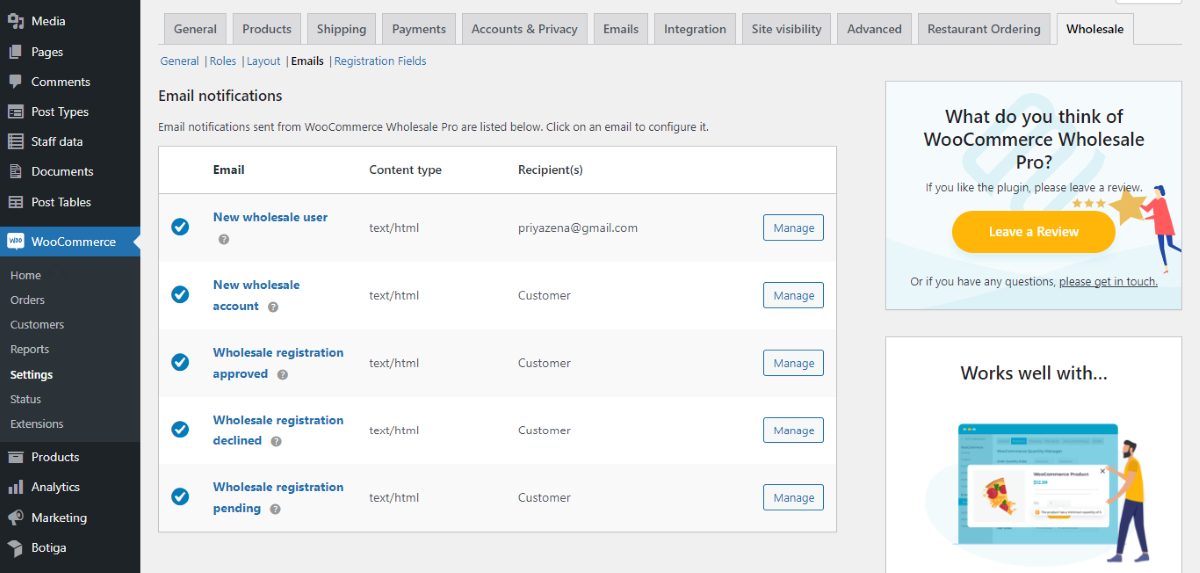Select the Wholesale tab
Screen dimensions: 1200x573
[1095, 29]
